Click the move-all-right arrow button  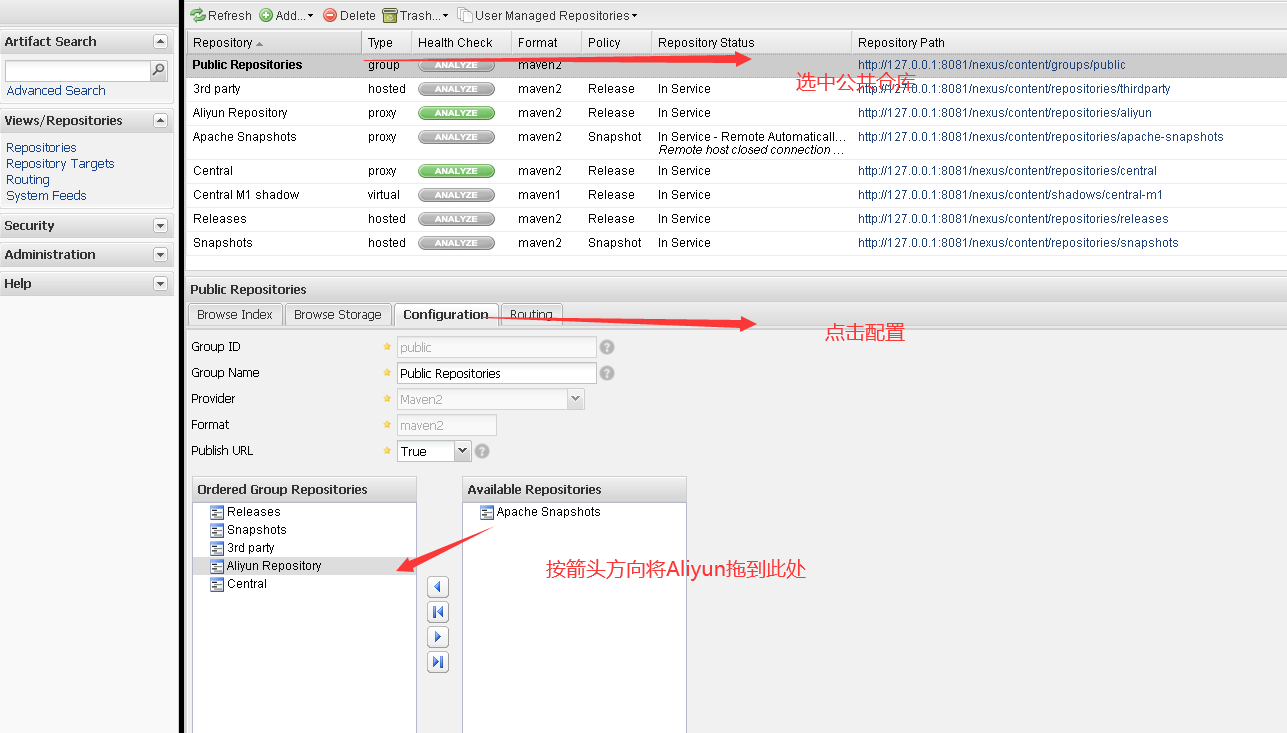click(x=437, y=662)
